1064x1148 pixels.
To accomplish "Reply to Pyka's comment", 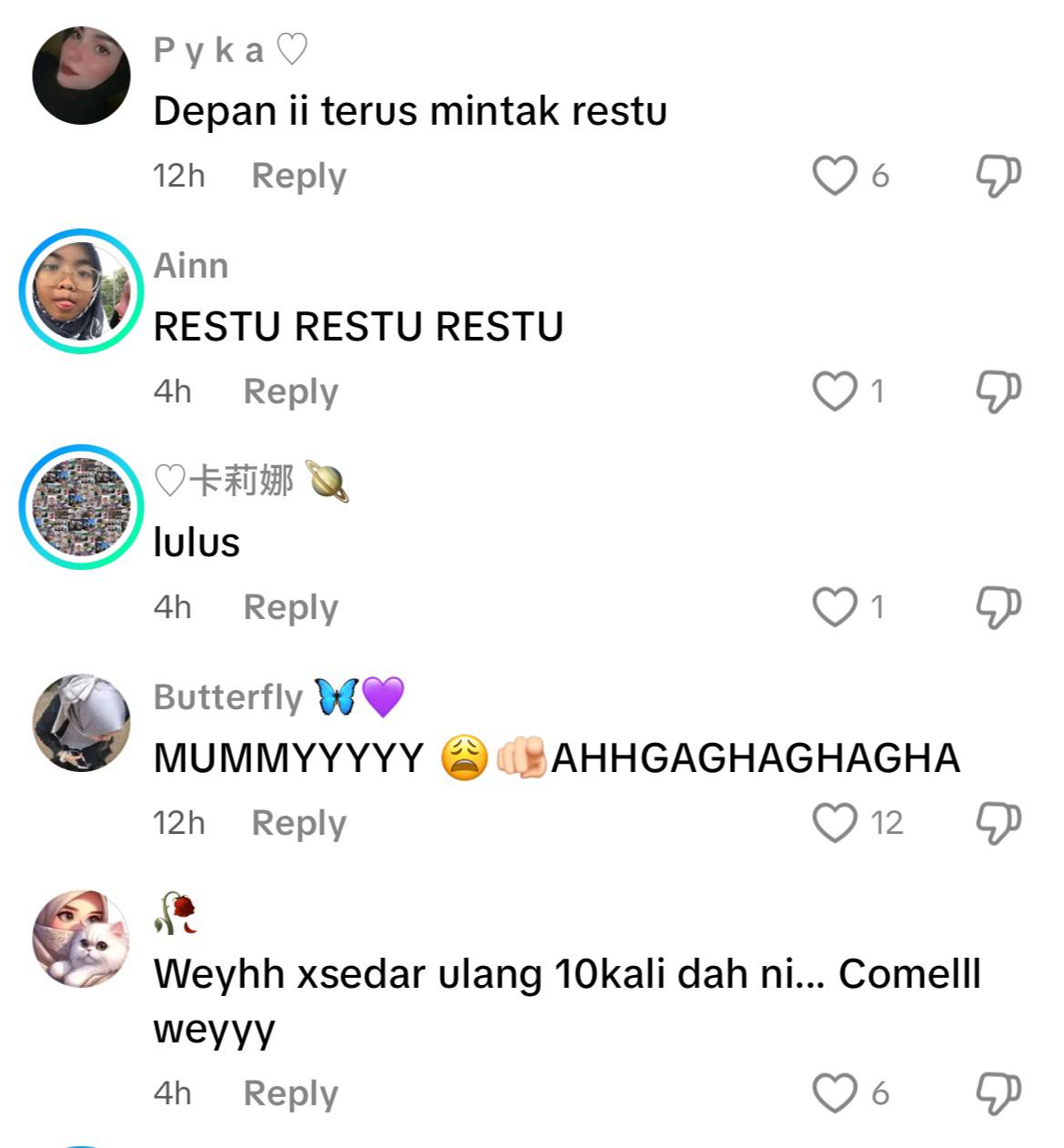I will (299, 176).
